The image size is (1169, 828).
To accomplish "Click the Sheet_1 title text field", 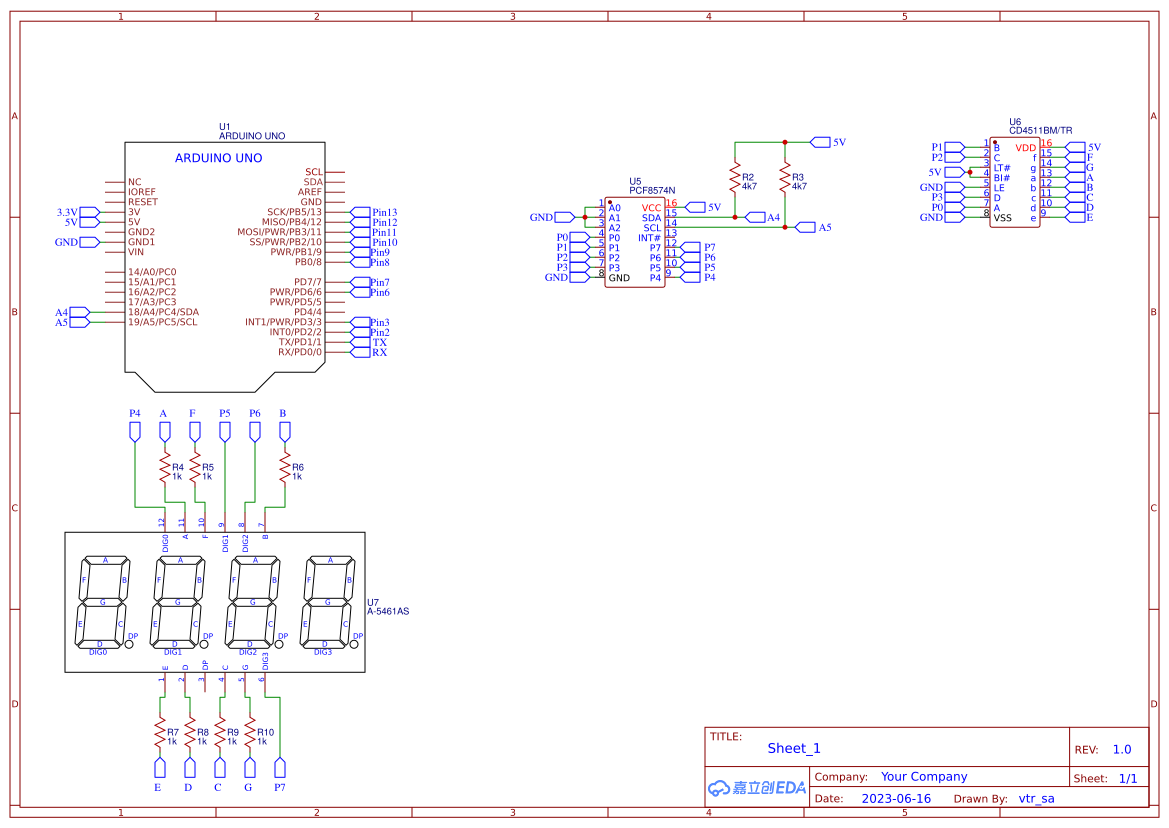I will point(792,747).
